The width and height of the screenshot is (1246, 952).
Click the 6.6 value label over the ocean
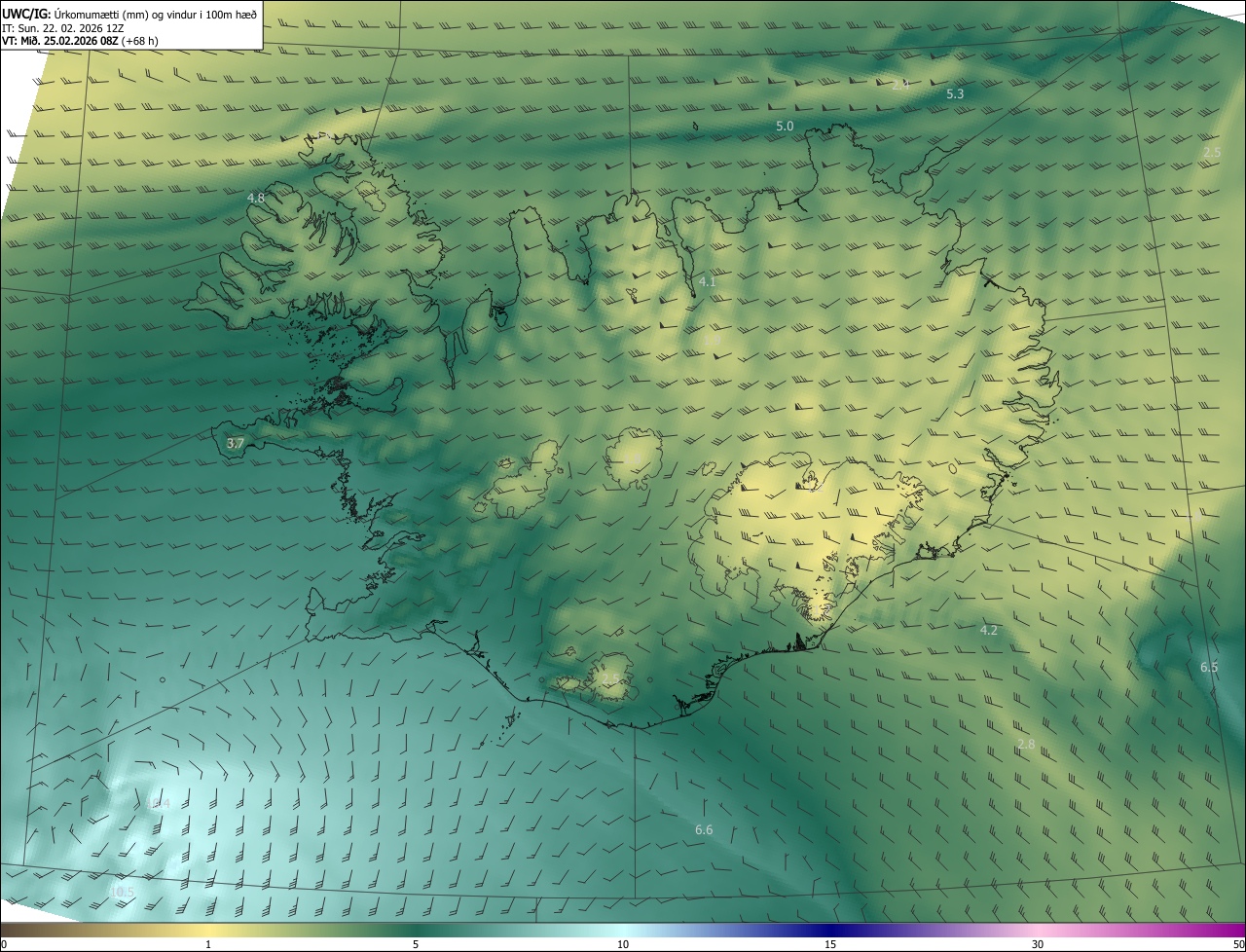[704, 830]
